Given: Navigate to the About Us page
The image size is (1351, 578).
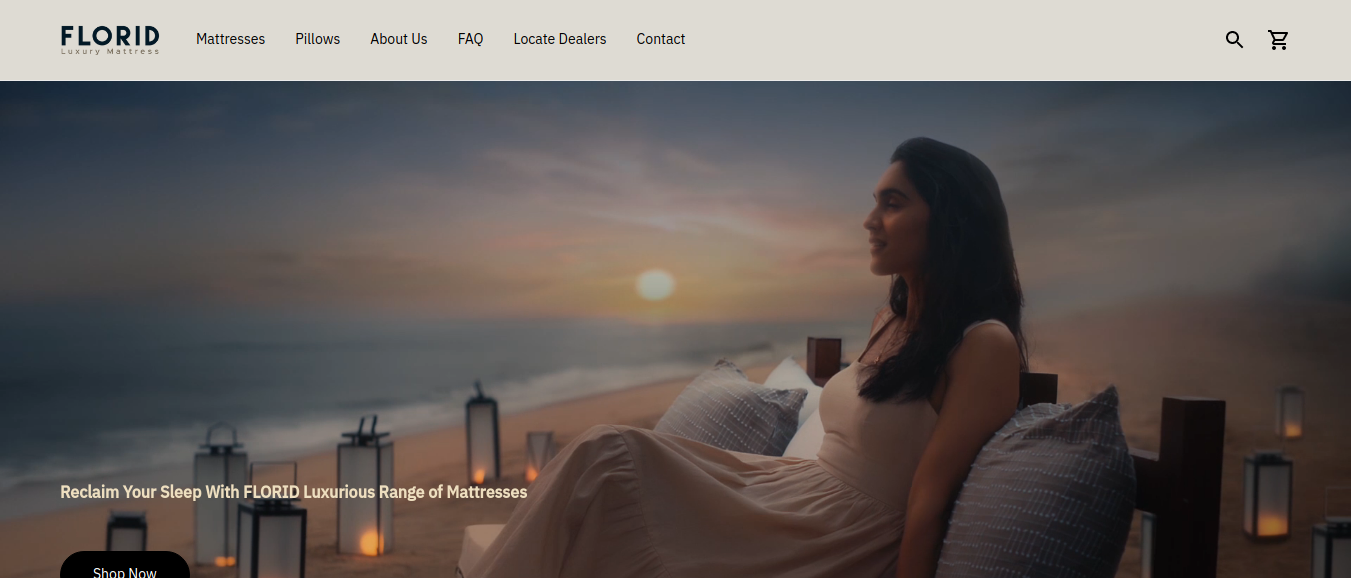Looking at the screenshot, I should point(398,39).
